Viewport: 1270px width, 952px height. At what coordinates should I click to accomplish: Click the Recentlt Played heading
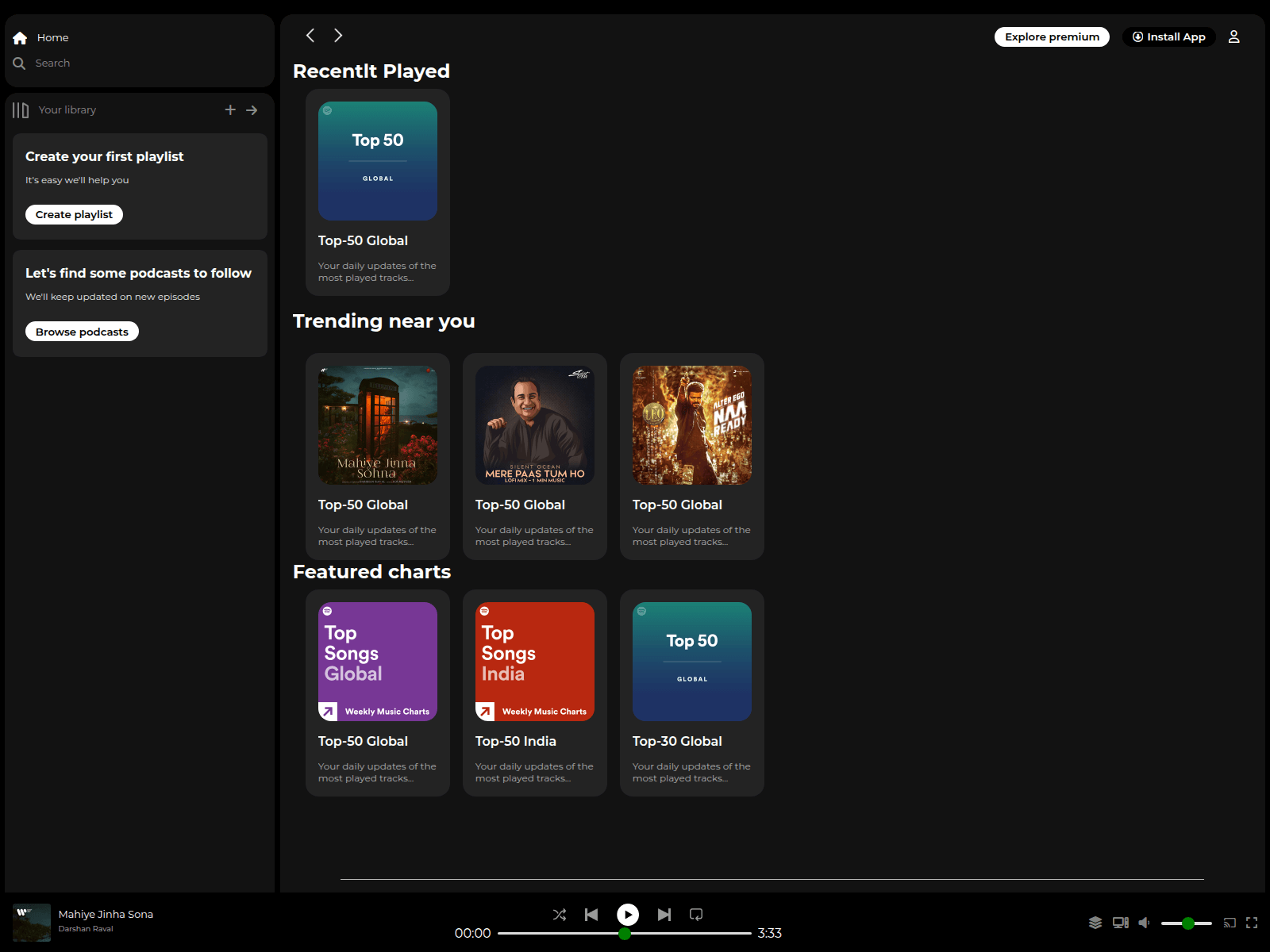371,71
